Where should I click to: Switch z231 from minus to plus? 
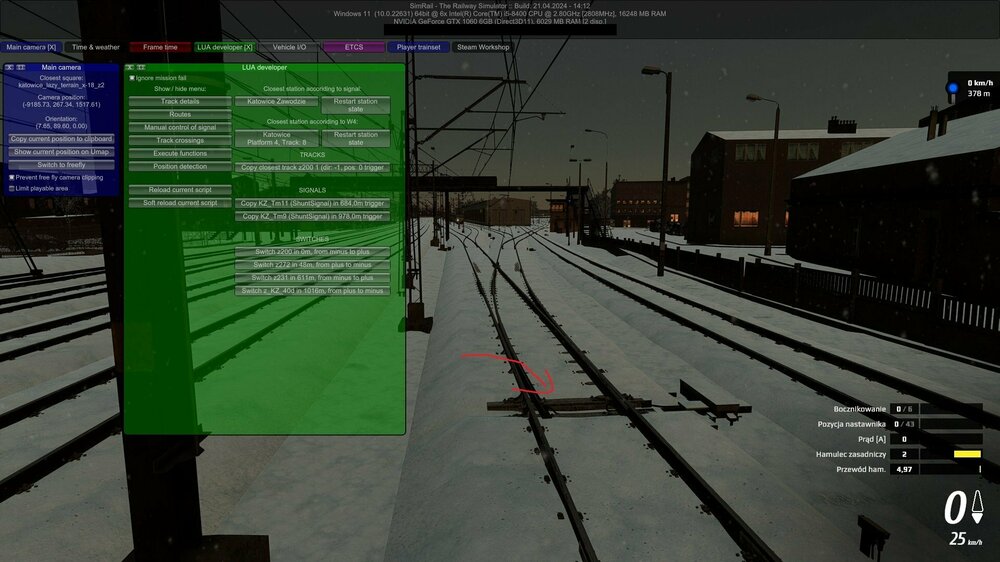312,278
